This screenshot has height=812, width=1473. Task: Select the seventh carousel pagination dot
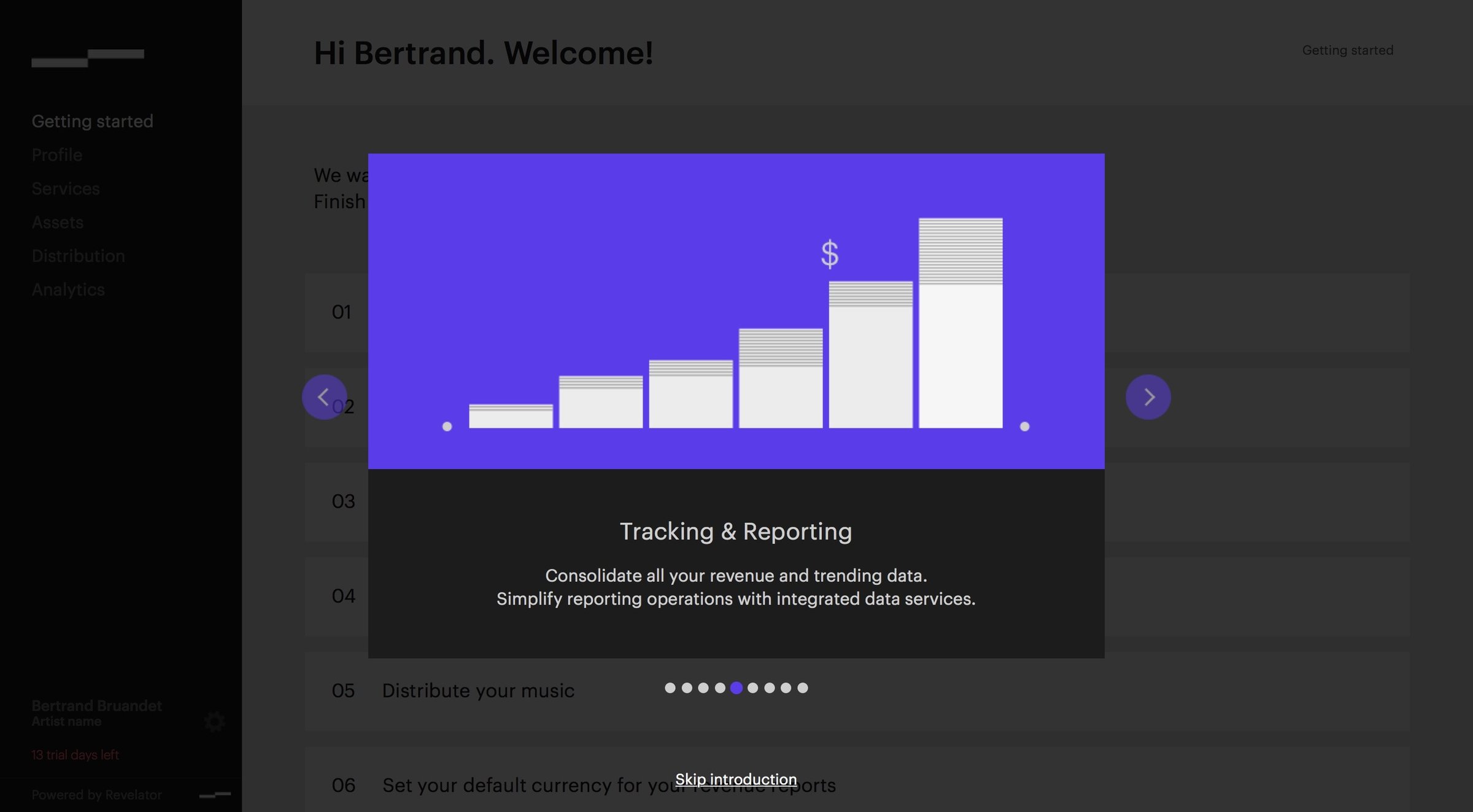pos(770,688)
